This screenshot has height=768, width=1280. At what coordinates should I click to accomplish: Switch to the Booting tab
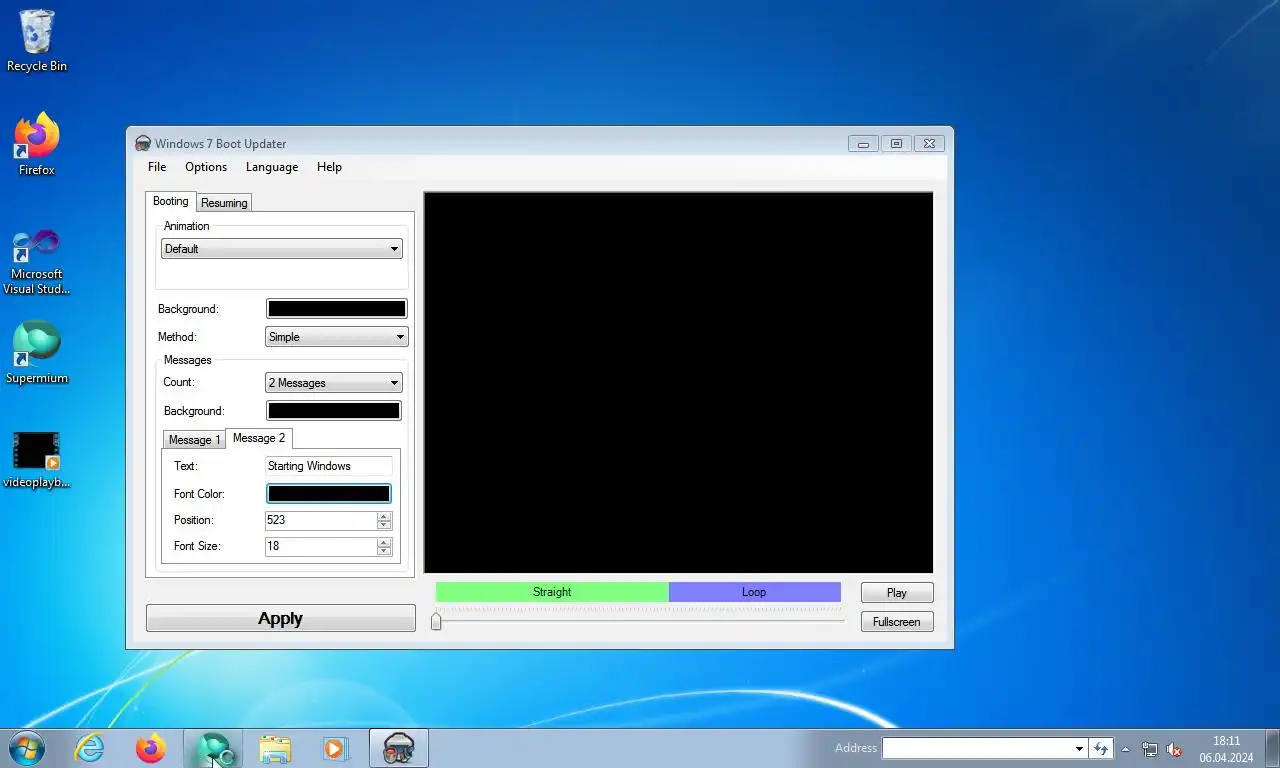tap(170, 201)
